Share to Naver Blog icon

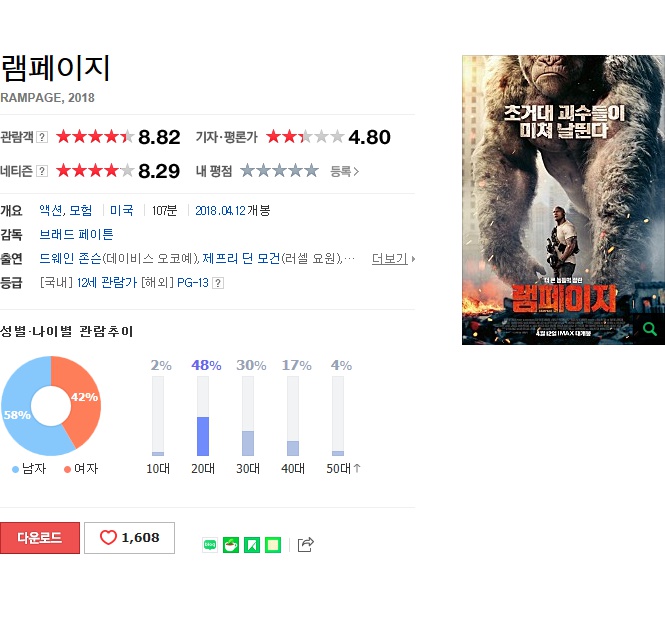click(210, 544)
